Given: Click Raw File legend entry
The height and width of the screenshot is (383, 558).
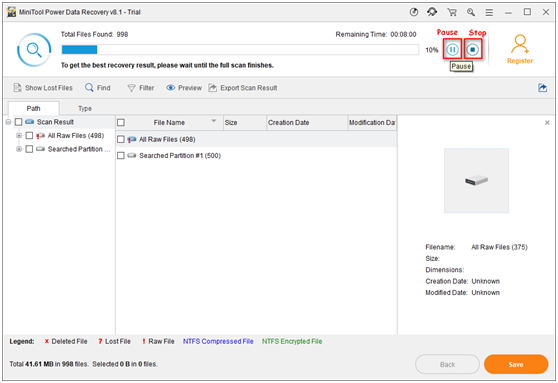Looking at the screenshot, I should (x=158, y=341).
